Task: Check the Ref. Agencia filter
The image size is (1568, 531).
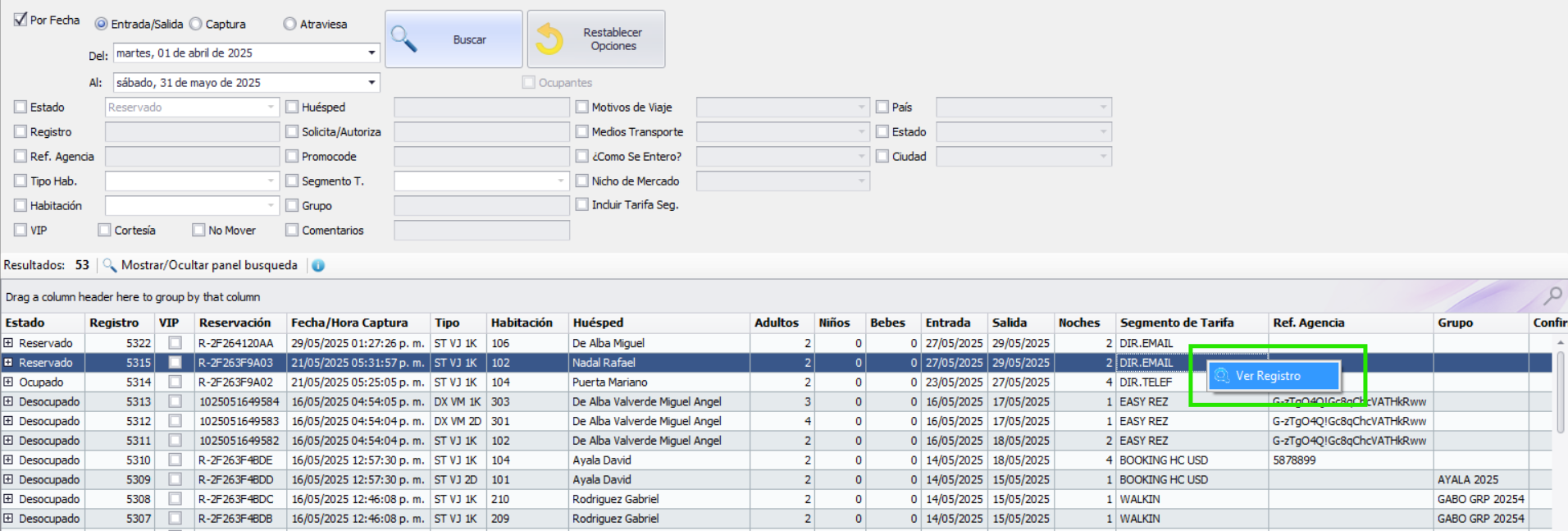Action: (21, 156)
